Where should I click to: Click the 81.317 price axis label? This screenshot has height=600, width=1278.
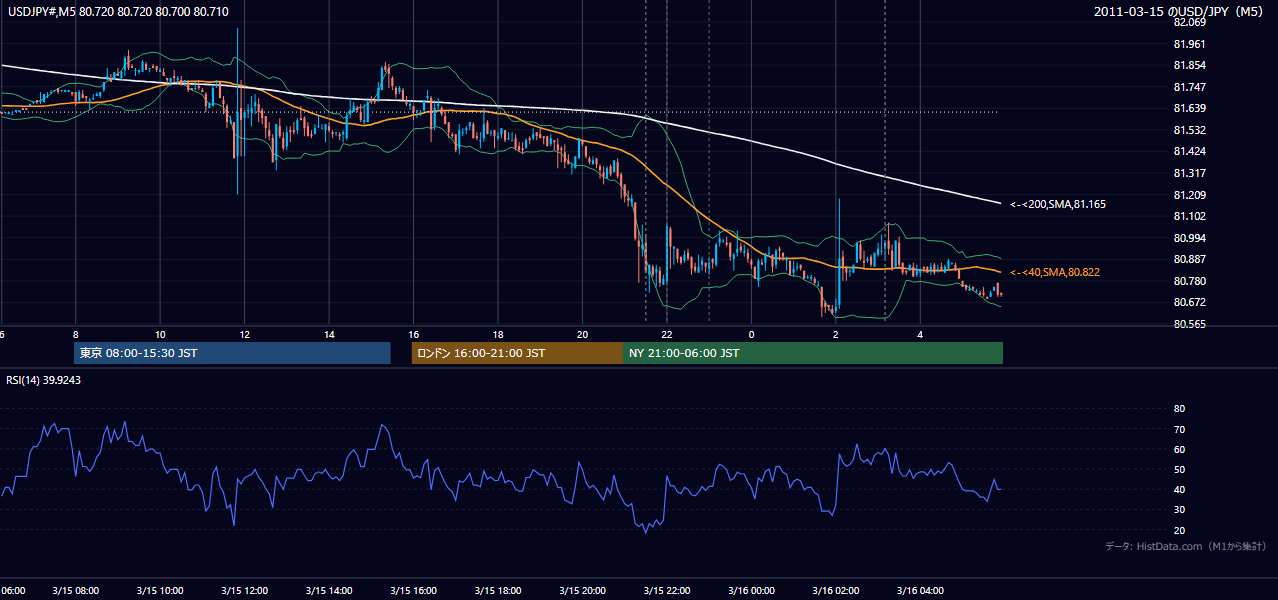1190,173
